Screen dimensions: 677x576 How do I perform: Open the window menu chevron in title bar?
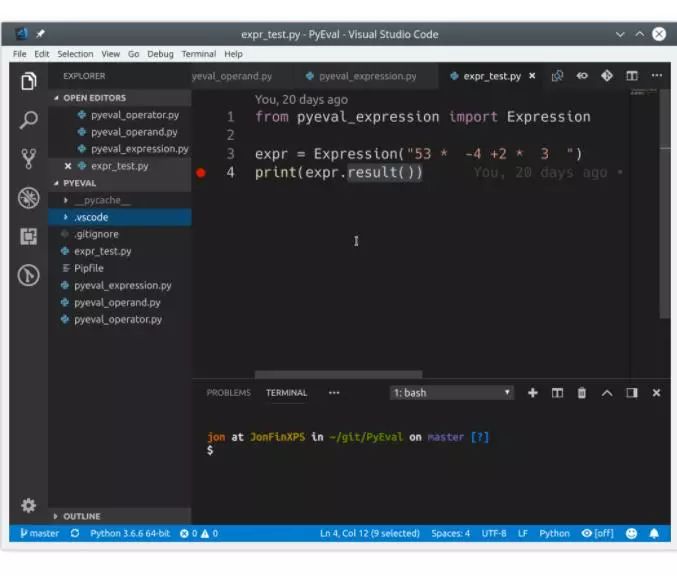pos(620,34)
